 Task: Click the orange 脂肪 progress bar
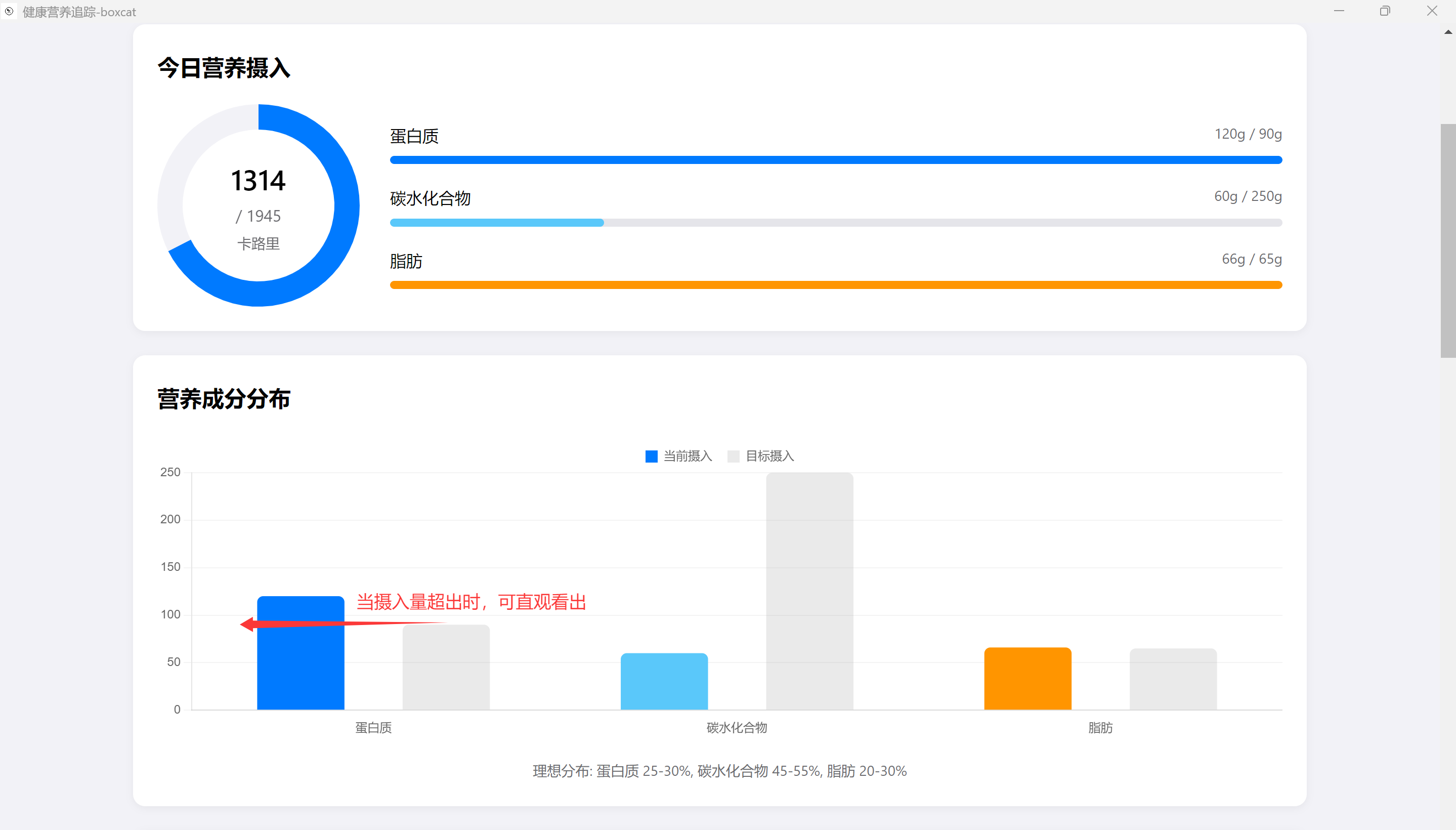click(836, 285)
